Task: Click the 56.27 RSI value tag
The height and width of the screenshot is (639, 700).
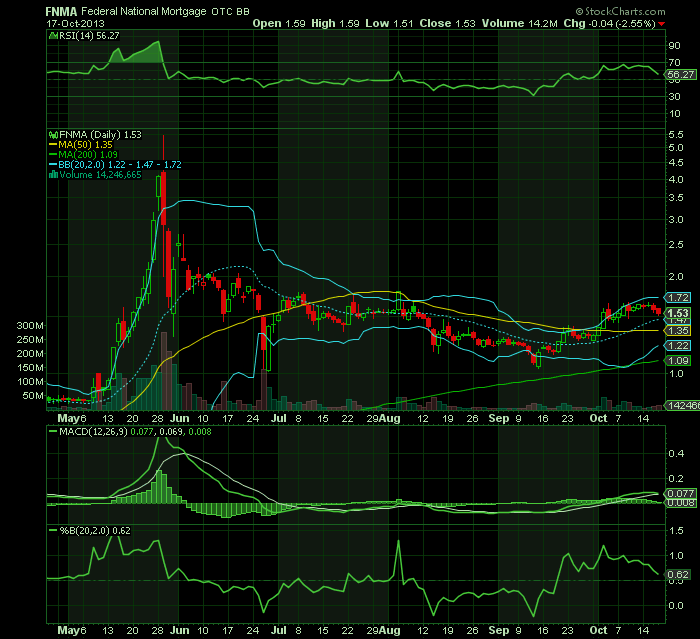Action: (x=681, y=75)
